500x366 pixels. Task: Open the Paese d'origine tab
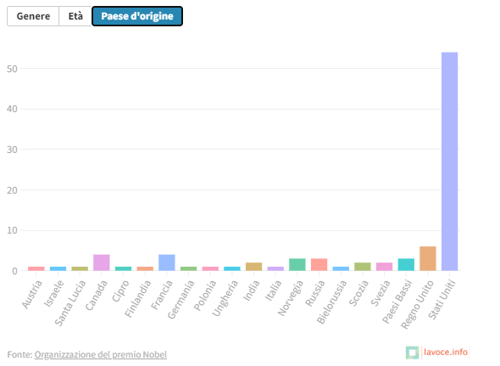(137, 16)
